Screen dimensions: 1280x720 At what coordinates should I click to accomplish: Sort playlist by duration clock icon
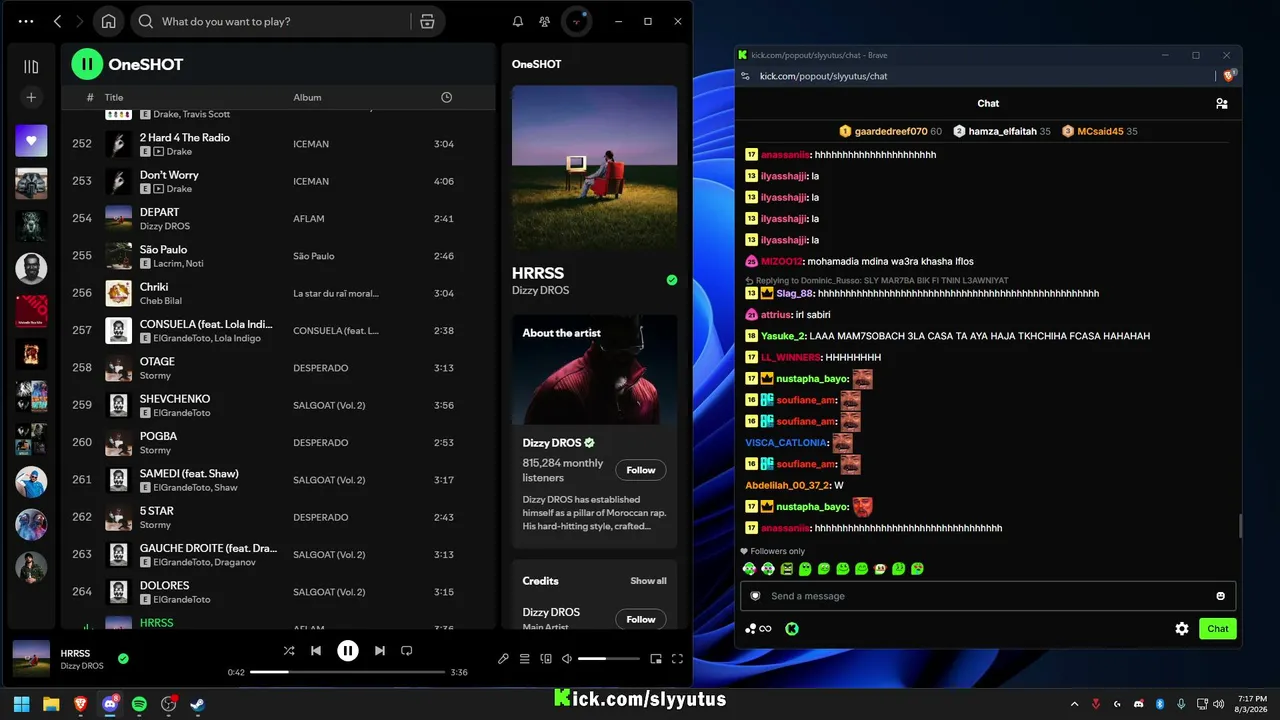click(446, 97)
